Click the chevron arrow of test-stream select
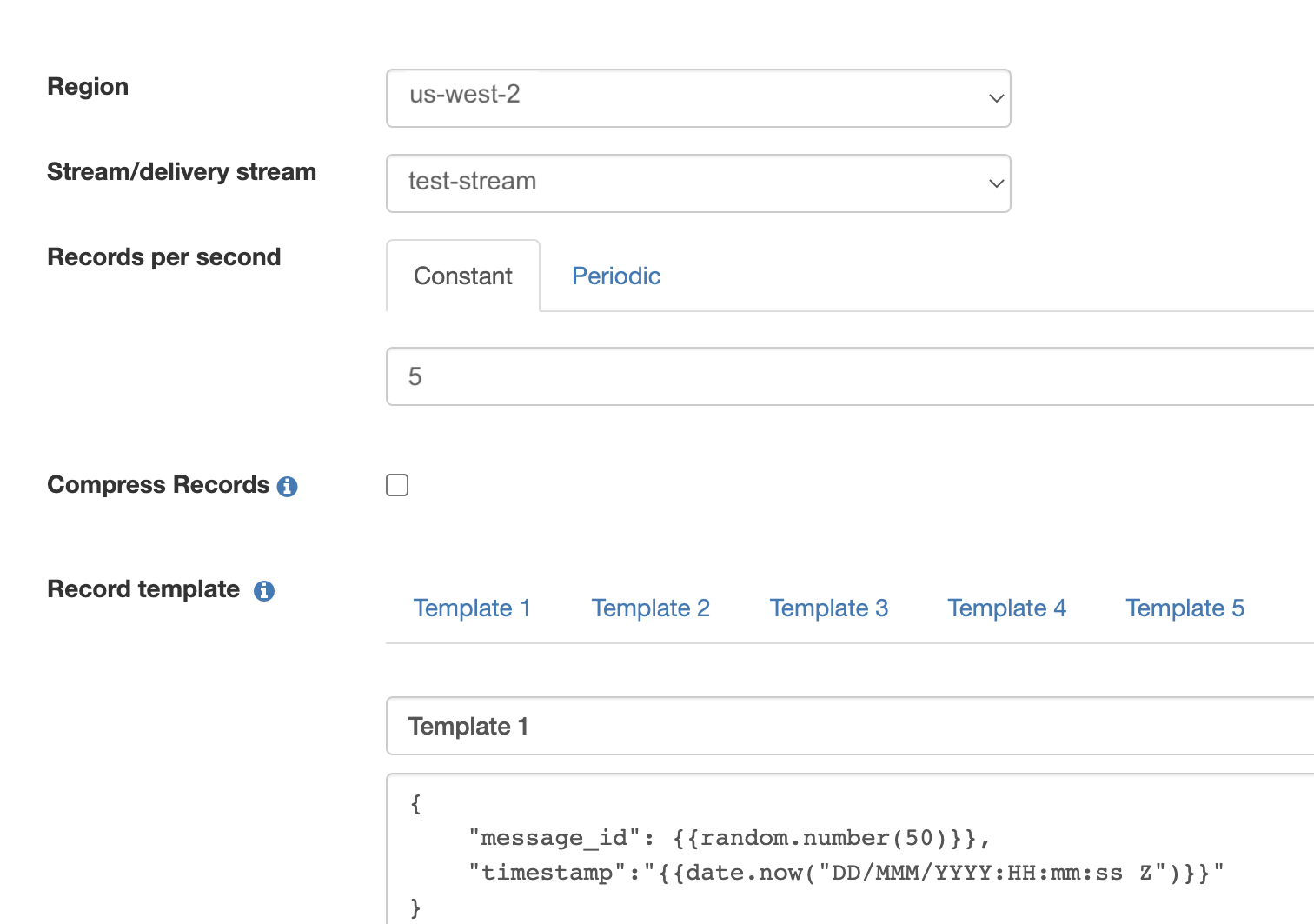This screenshot has width=1314, height=924. tap(996, 183)
